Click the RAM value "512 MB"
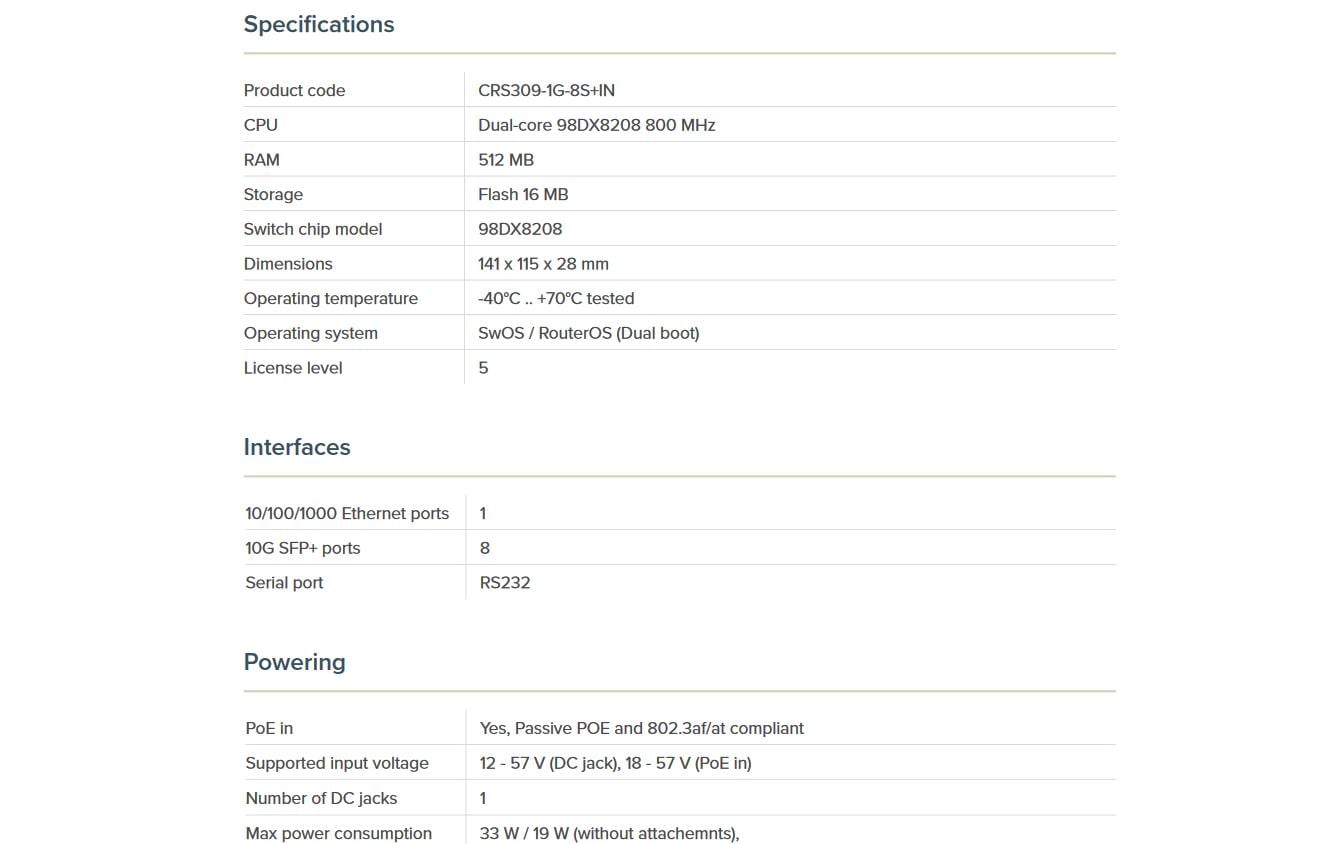This screenshot has width=1341, height=844. point(506,160)
